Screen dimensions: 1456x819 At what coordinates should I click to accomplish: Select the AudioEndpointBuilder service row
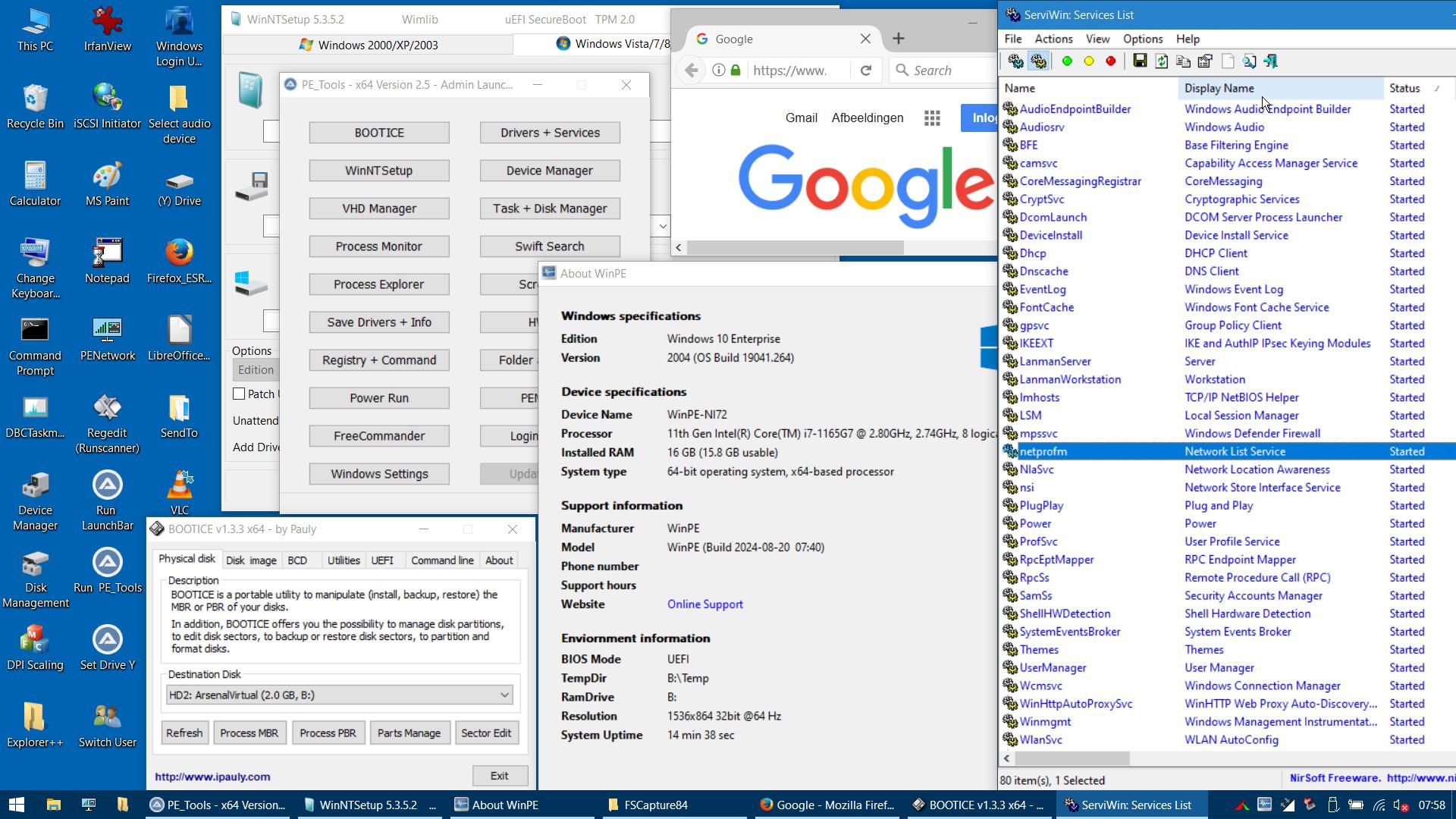[1227, 109]
